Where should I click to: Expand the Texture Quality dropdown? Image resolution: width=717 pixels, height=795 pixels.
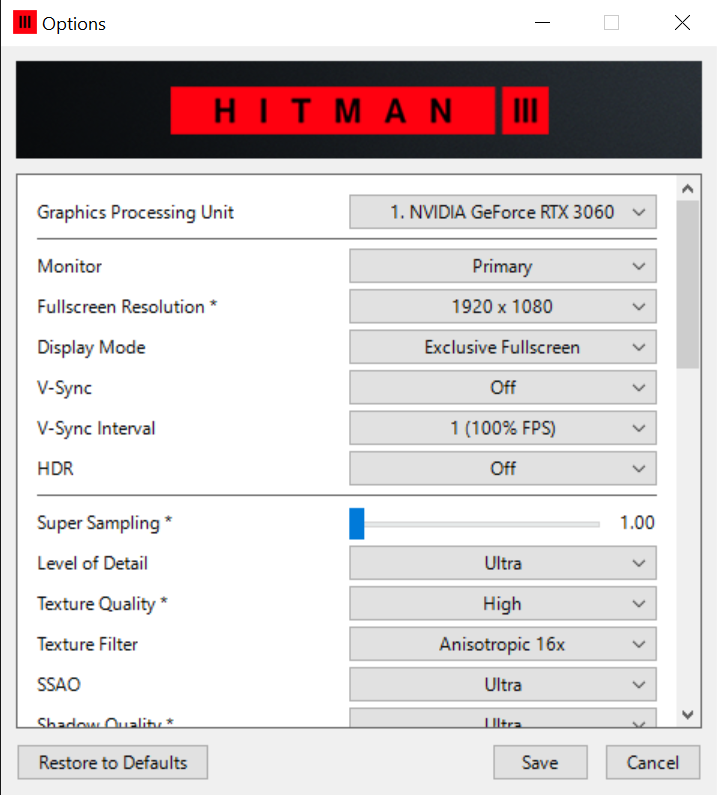click(x=502, y=604)
